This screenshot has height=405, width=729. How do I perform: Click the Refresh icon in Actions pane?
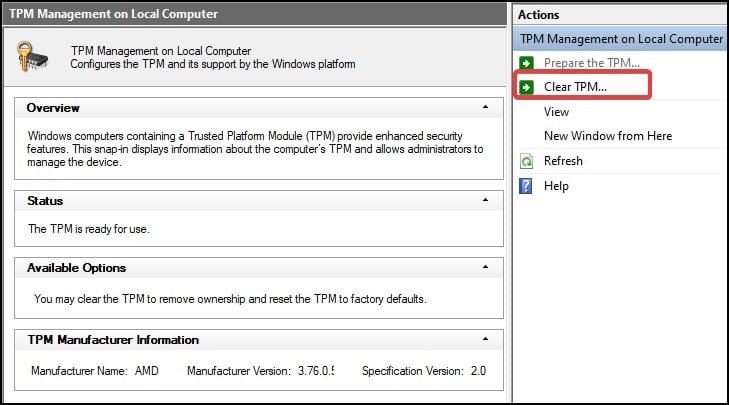tap(526, 161)
